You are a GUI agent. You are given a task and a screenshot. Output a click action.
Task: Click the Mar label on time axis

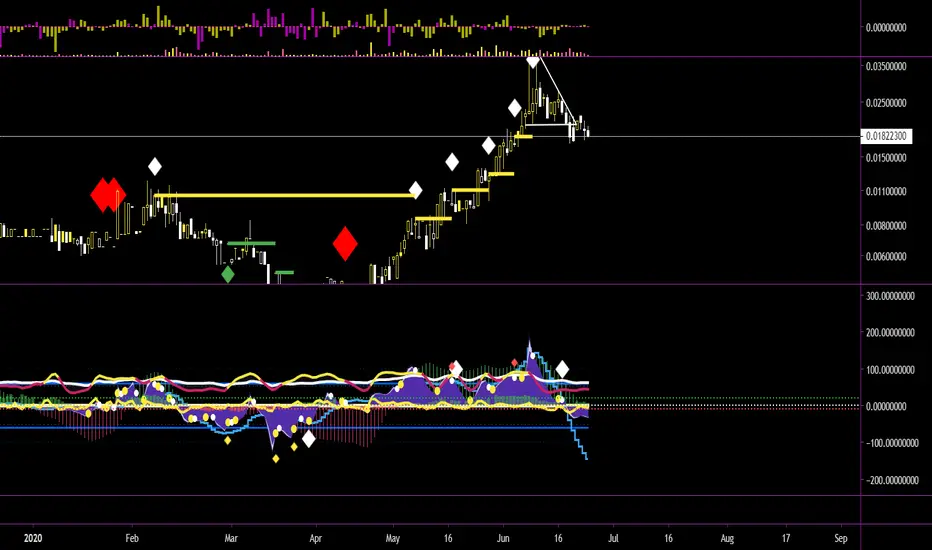pos(231,538)
